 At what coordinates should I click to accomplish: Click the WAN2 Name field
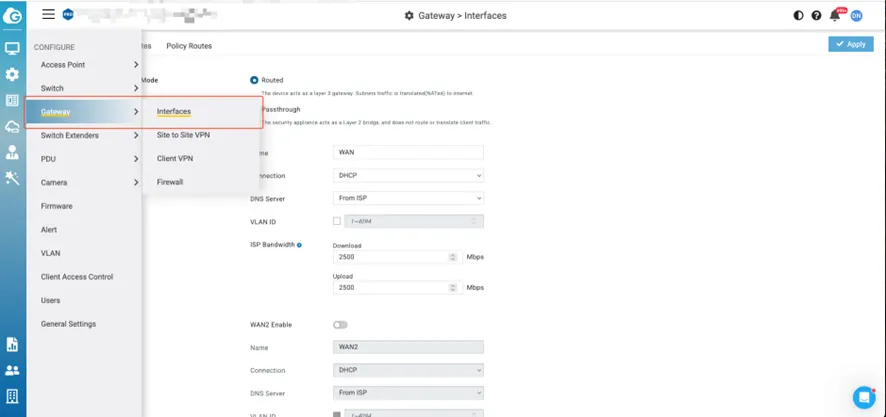[x=409, y=347]
